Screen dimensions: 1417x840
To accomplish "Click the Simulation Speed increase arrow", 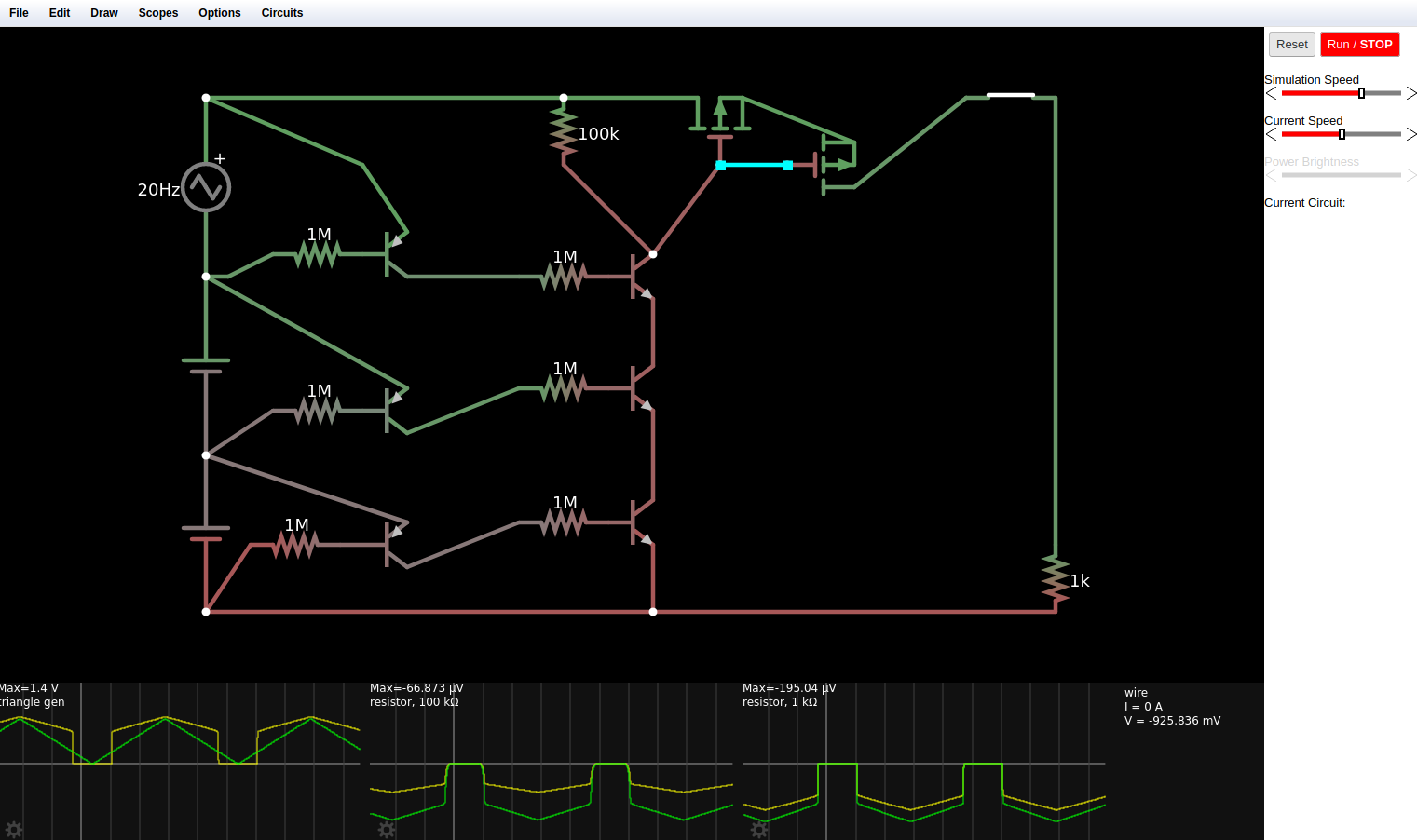I will click(x=1411, y=93).
